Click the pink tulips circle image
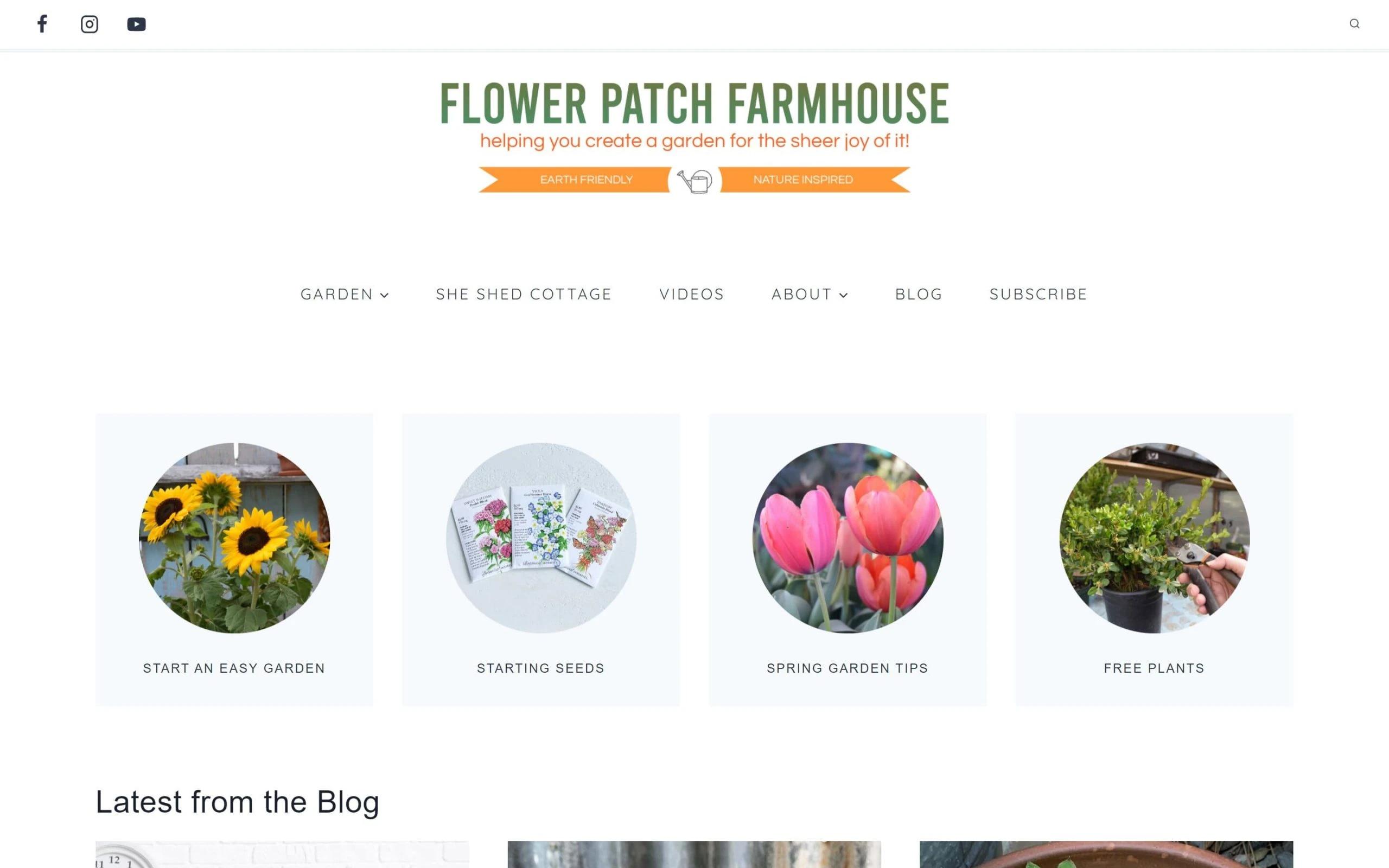 pos(848,538)
